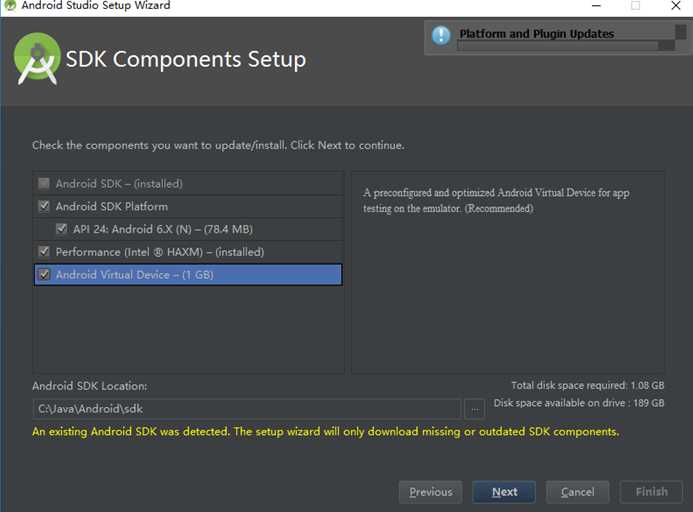Uncheck API 24: Android 6.X (N) checkbox
Image resolution: width=693 pixels, height=512 pixels.
click(x=61, y=229)
